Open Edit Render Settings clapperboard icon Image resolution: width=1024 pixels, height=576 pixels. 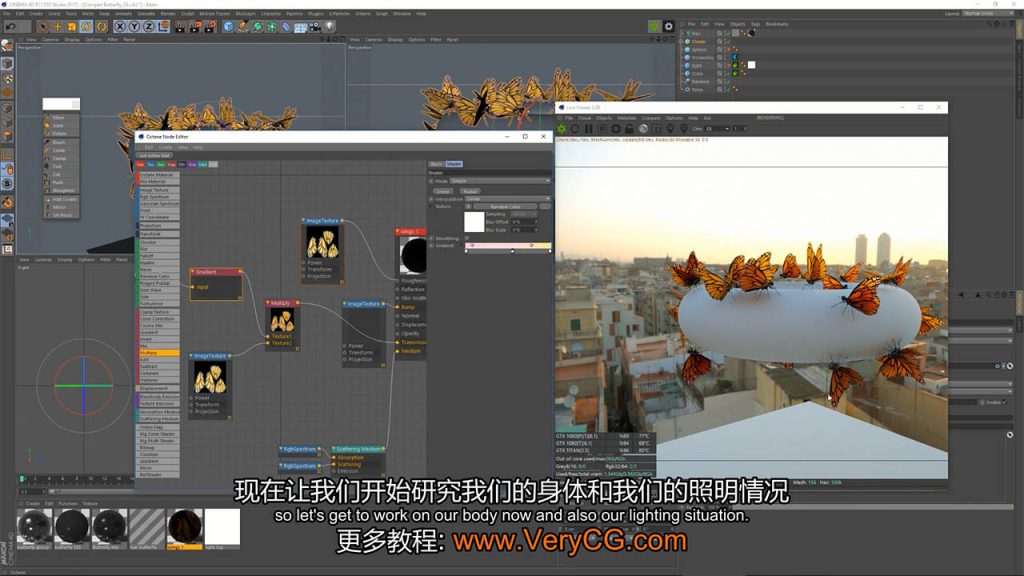click(210, 27)
